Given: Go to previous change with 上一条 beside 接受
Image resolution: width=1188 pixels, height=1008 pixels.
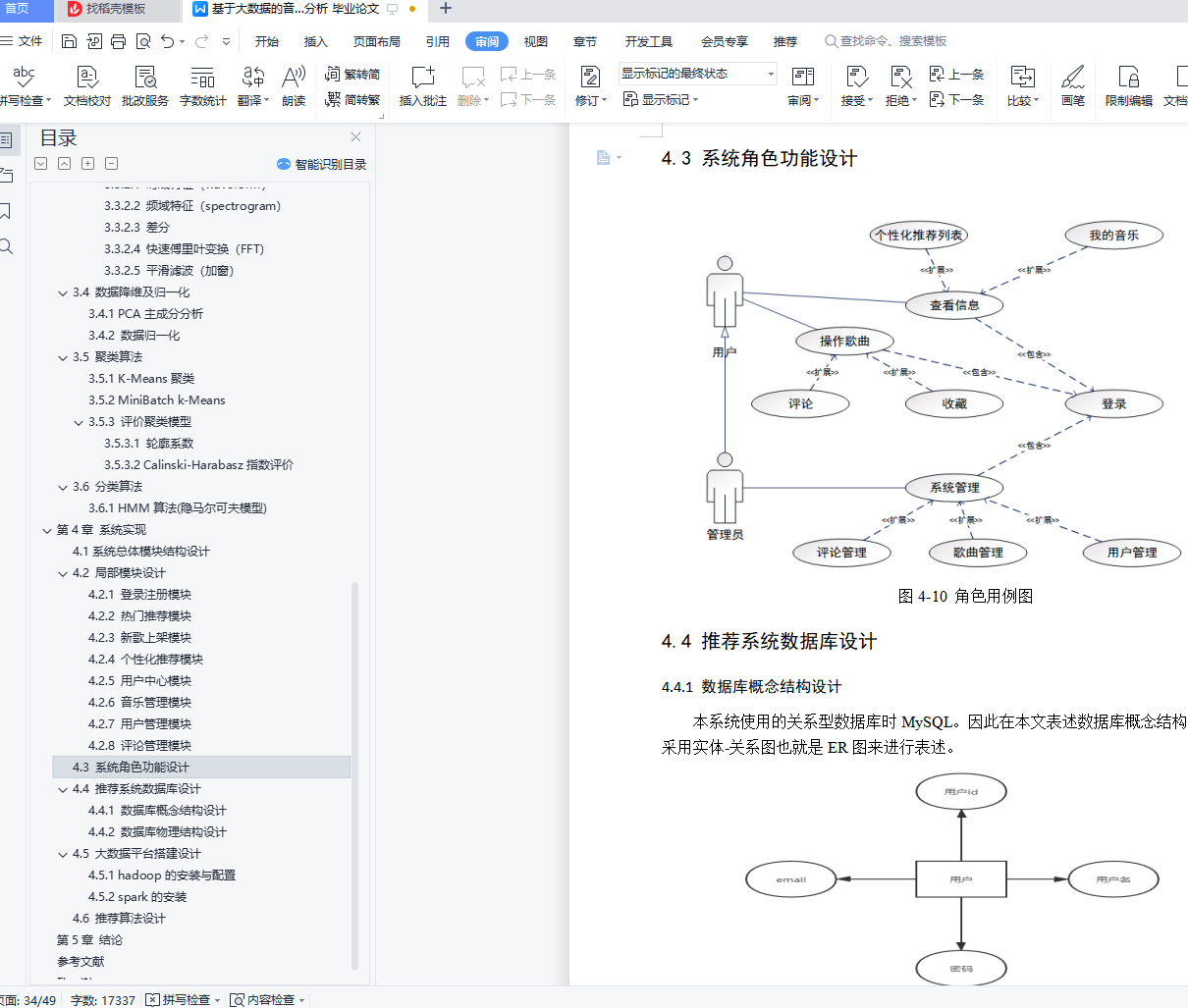Looking at the screenshot, I should pos(956,75).
